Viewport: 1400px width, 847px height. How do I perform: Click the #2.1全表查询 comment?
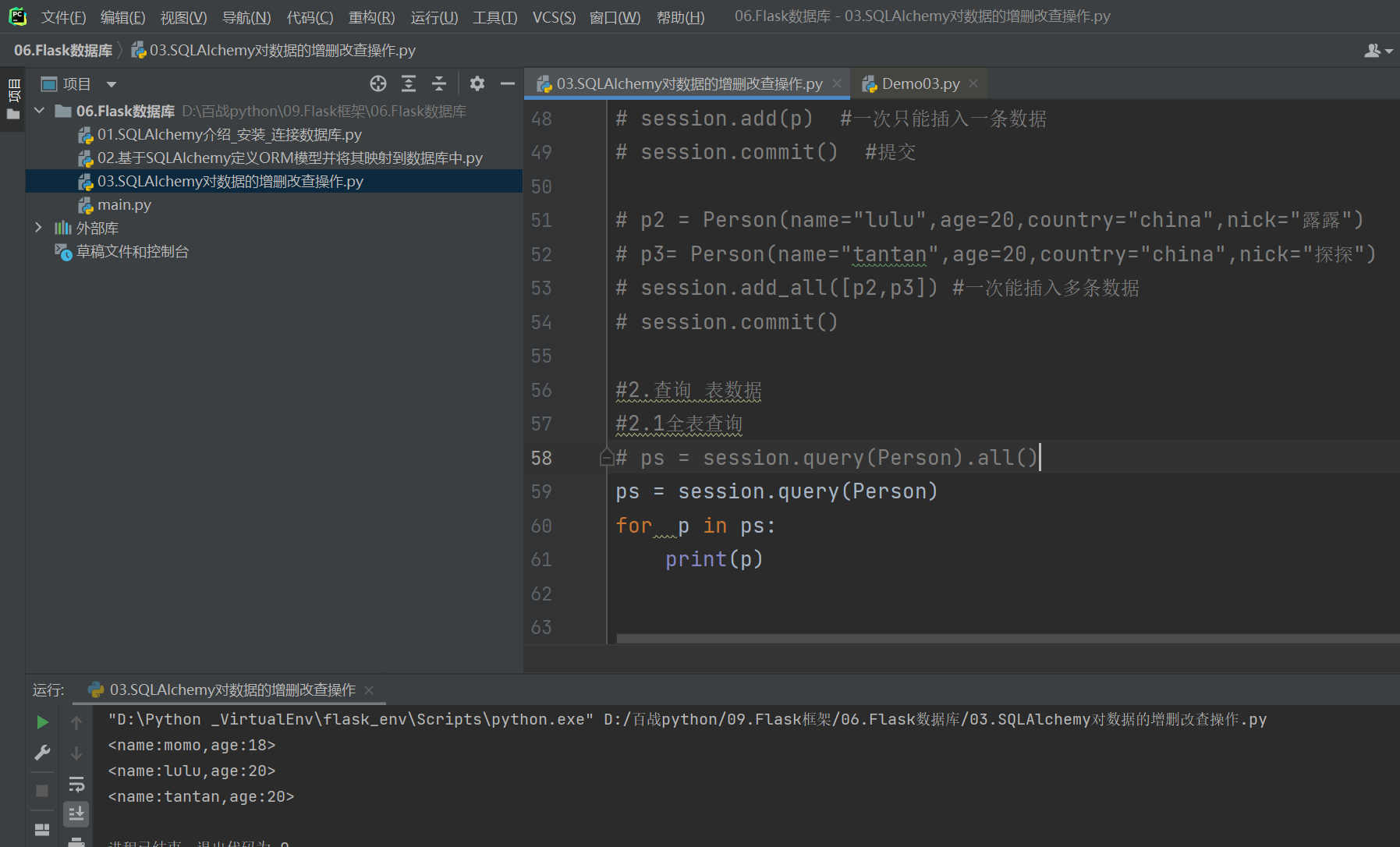pyautogui.click(x=679, y=424)
